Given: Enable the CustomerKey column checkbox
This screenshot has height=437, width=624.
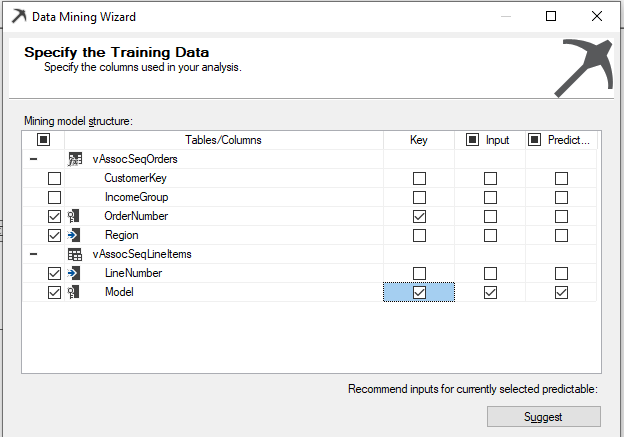Looking at the screenshot, I should tap(54, 178).
